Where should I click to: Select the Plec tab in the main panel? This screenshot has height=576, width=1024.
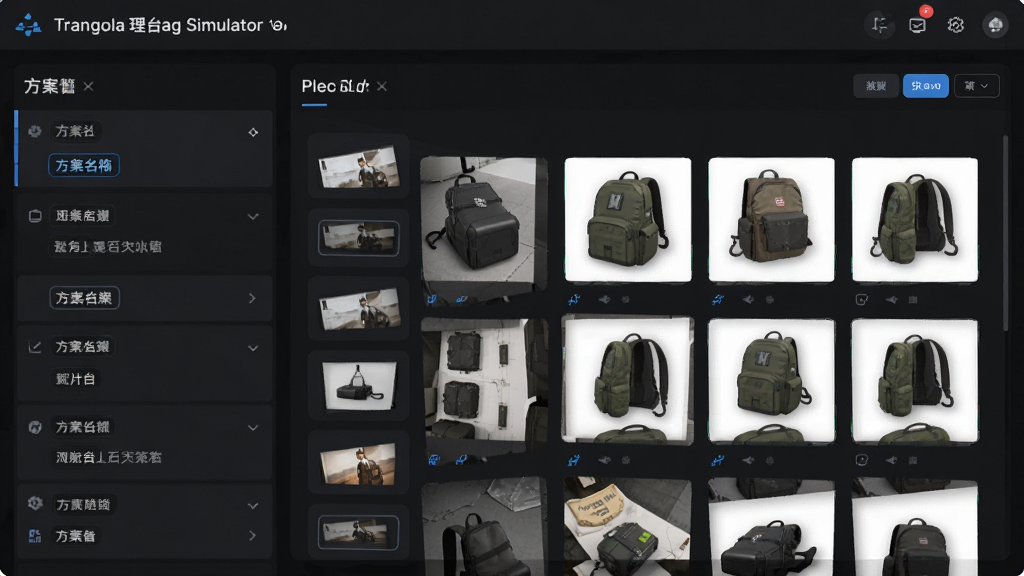(335, 86)
